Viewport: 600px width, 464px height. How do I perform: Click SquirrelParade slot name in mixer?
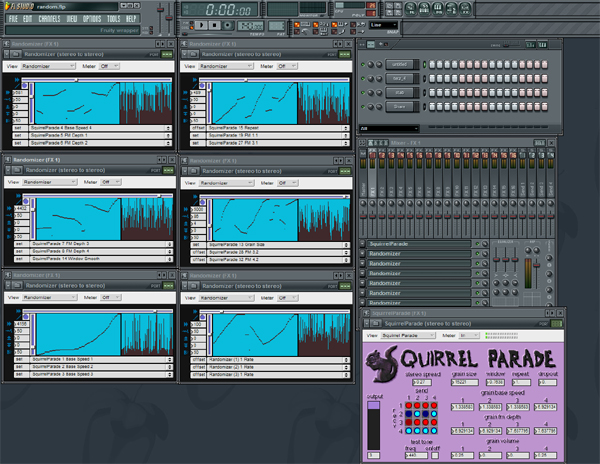(x=419, y=244)
